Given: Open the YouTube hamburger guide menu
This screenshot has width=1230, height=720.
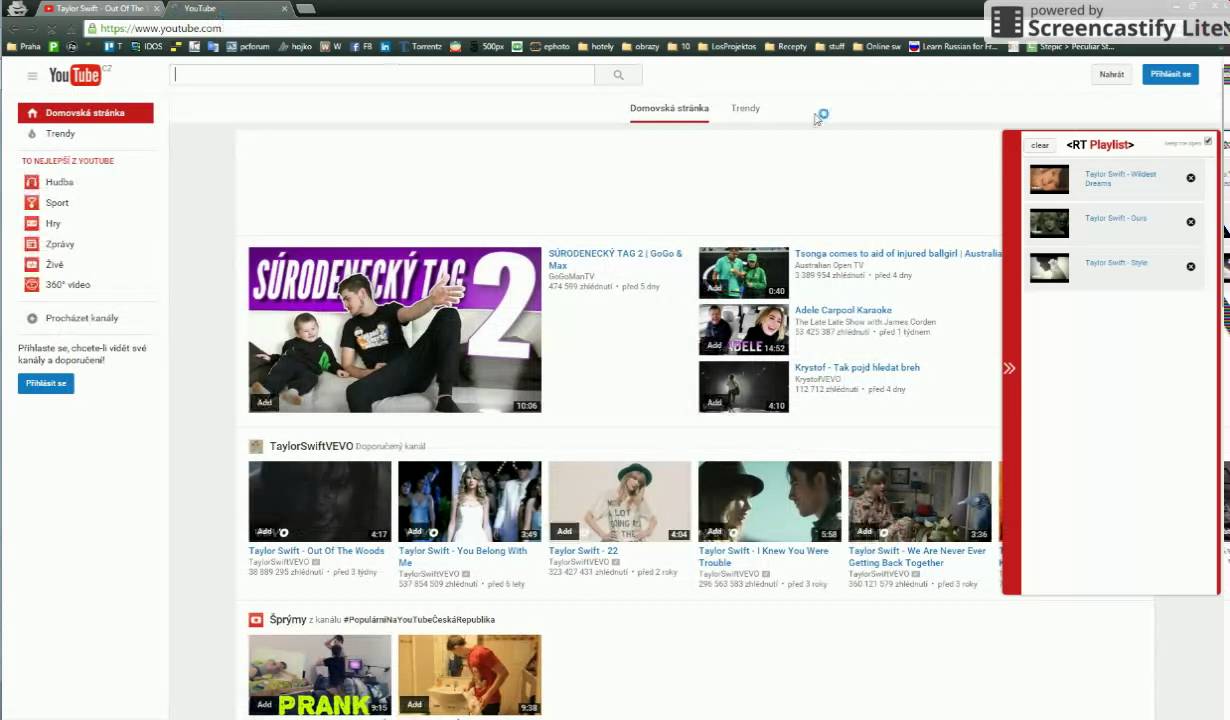Looking at the screenshot, I should pos(32,75).
